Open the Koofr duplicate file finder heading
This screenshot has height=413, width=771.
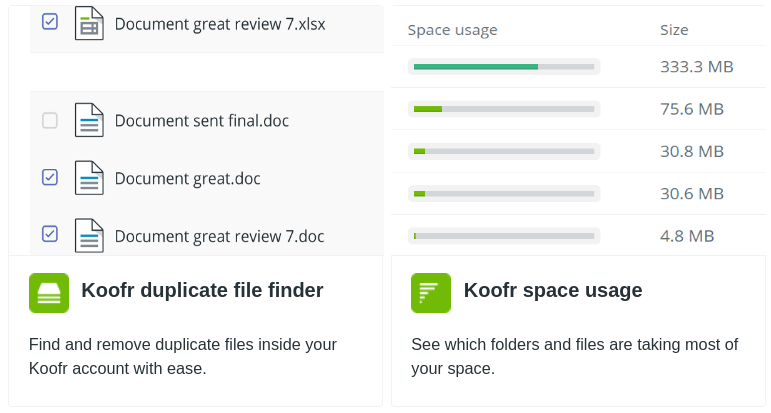pyautogui.click(x=202, y=290)
